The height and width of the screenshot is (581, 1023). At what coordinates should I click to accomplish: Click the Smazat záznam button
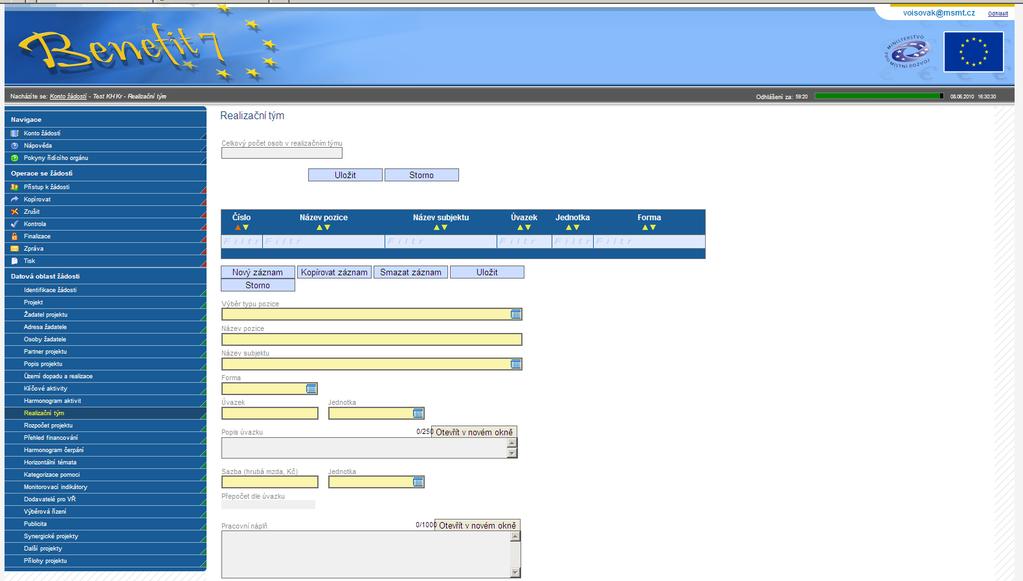(411, 272)
